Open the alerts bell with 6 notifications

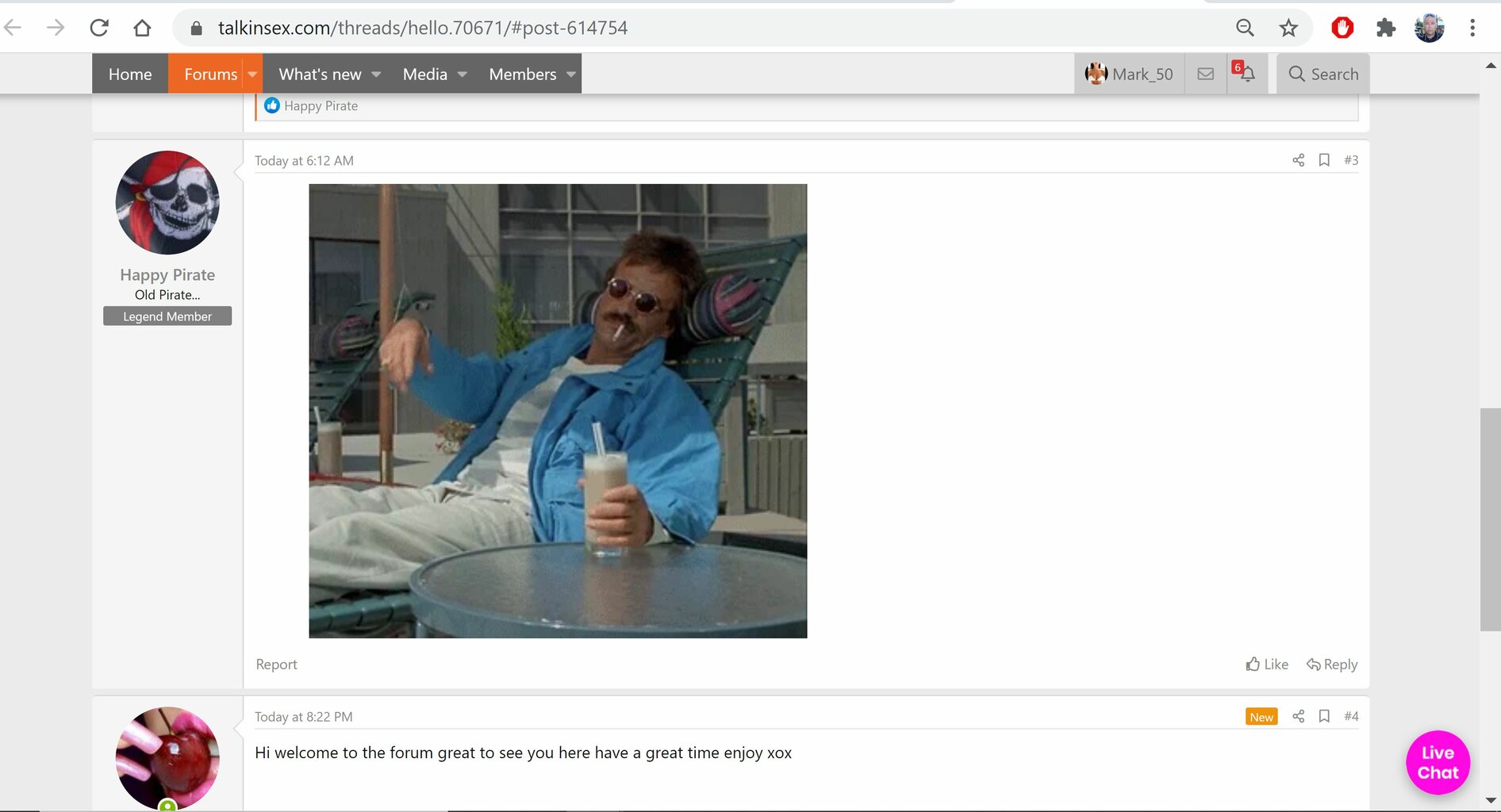click(1246, 74)
